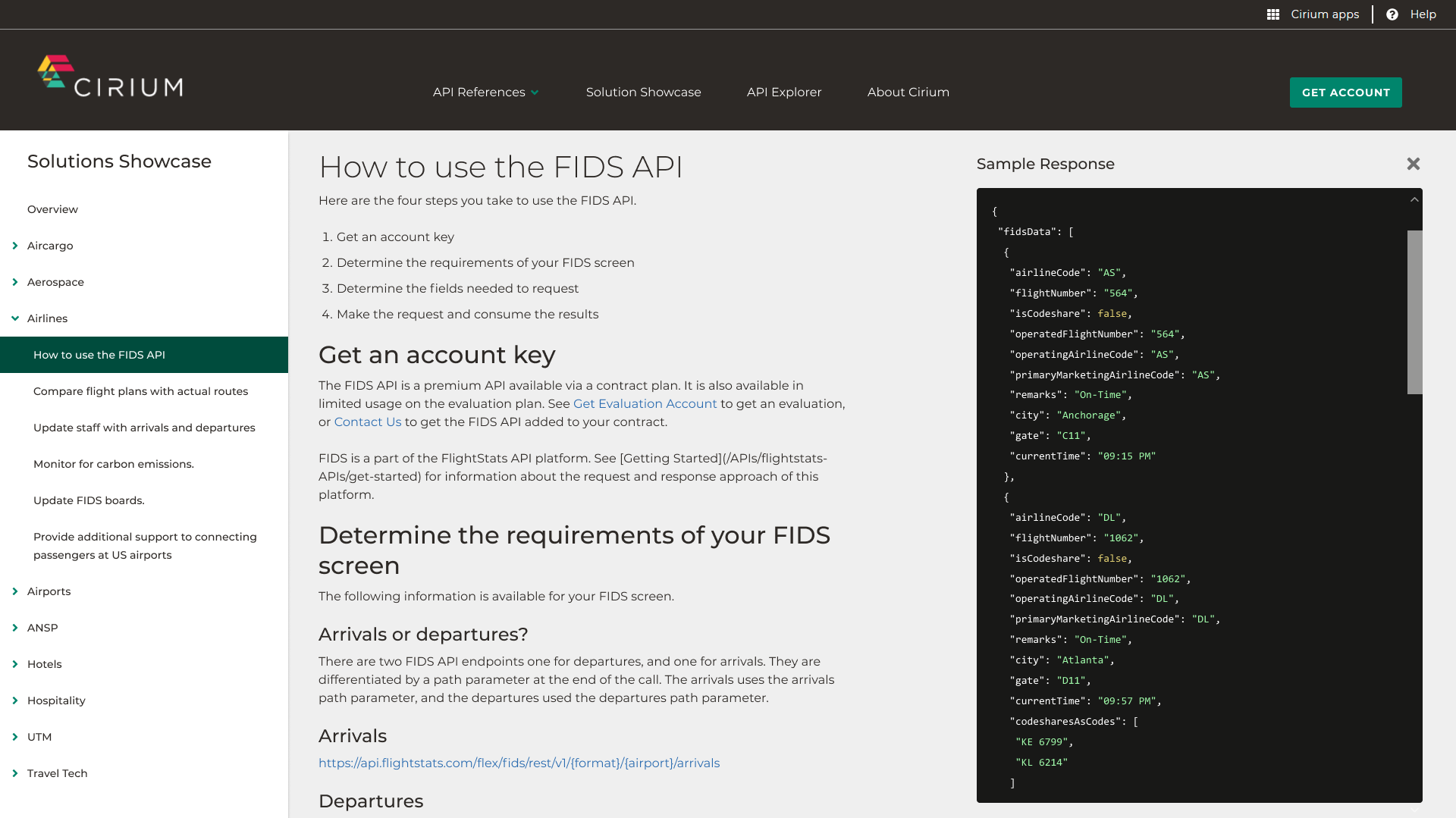Go to Solution Showcase
1456x818 pixels.
click(644, 92)
